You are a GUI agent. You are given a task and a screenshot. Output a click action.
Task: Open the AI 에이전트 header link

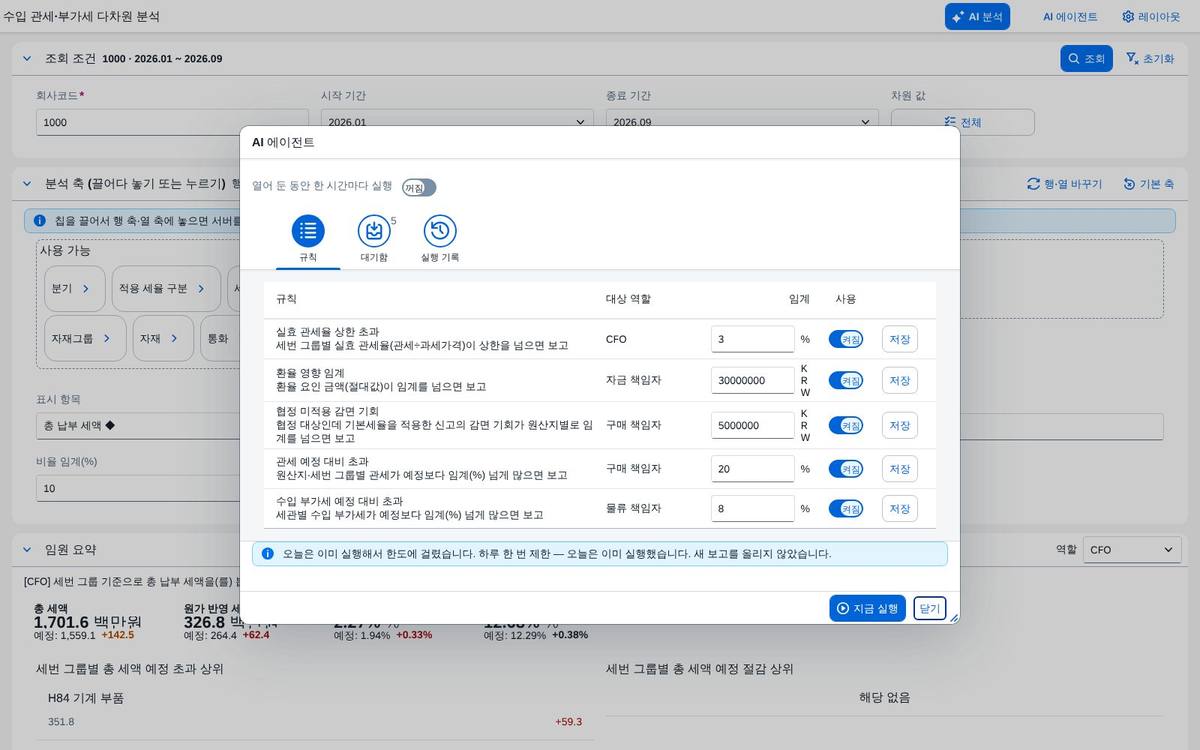1070,17
